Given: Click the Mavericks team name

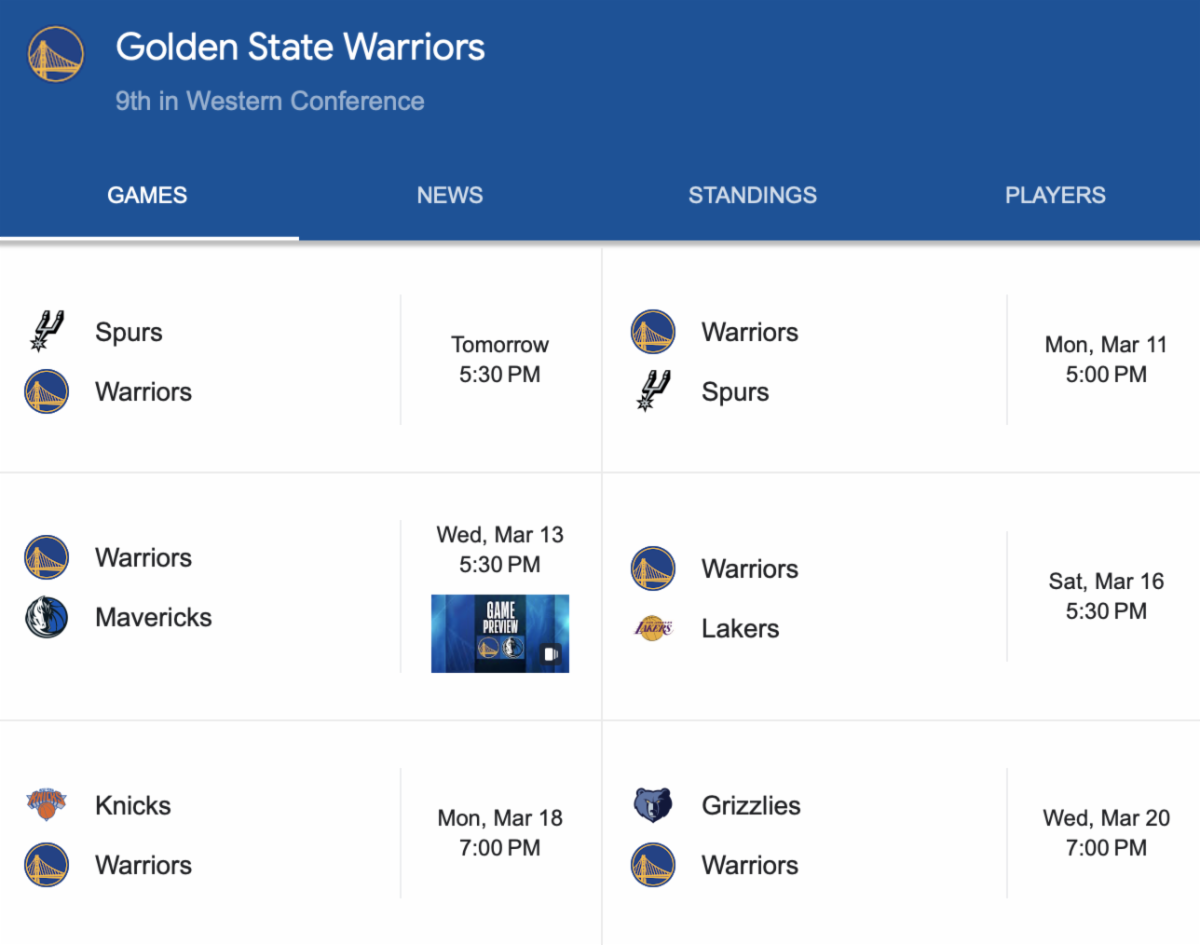Looking at the screenshot, I should (x=153, y=617).
